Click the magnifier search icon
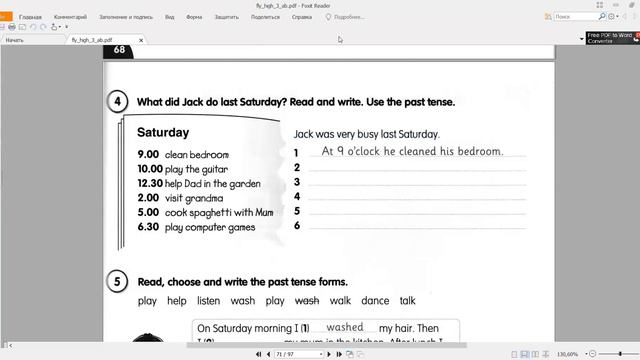640x360 pixels. pos(602,17)
